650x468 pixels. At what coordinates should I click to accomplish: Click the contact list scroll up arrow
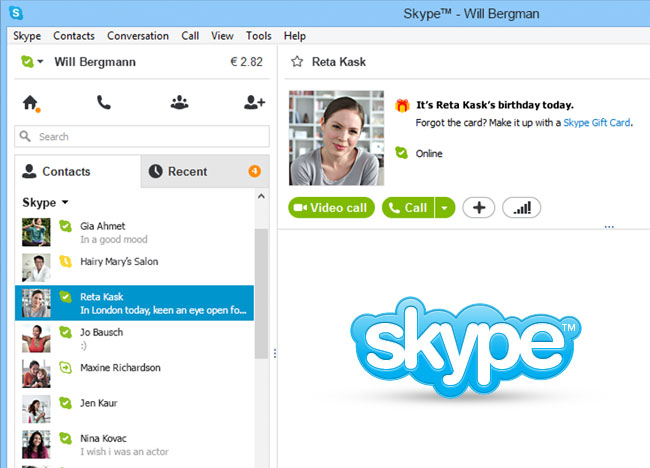click(x=261, y=196)
